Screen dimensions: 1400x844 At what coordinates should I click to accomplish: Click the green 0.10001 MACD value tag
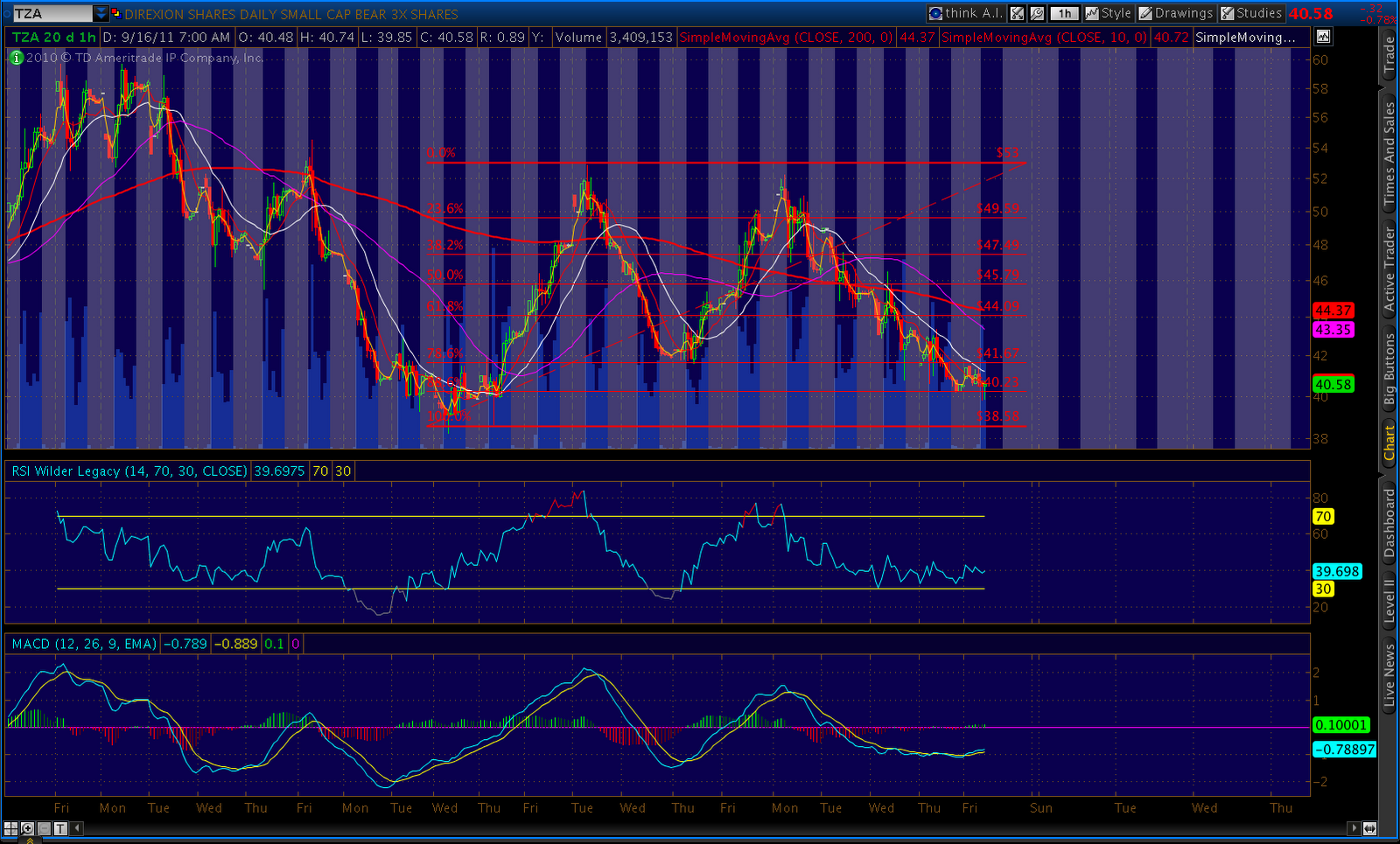pyautogui.click(x=1341, y=725)
